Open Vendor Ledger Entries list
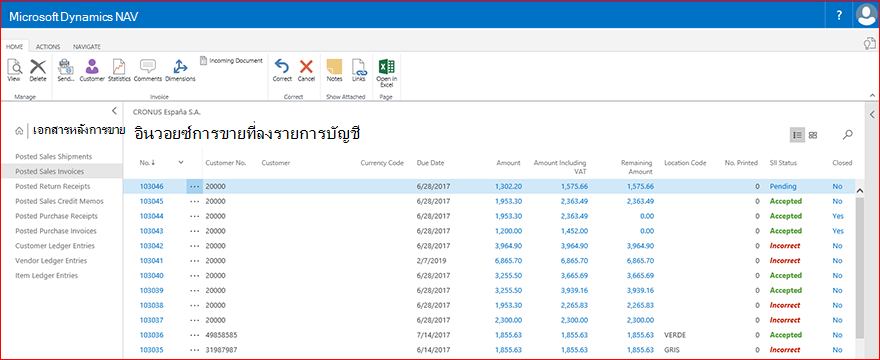The height and width of the screenshot is (360, 880). point(52,261)
